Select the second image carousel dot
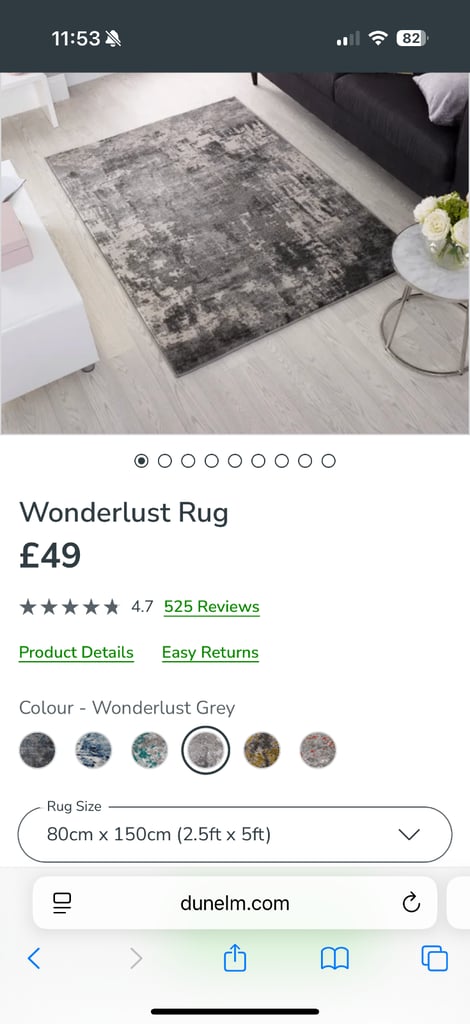 164,461
